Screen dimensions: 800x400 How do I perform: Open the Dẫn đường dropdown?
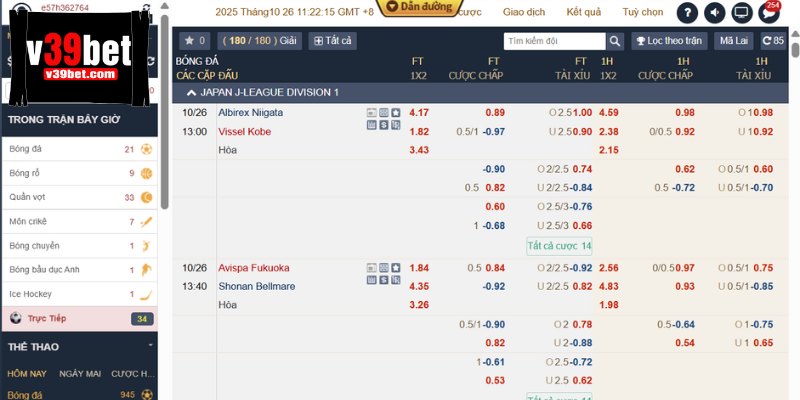click(x=420, y=7)
